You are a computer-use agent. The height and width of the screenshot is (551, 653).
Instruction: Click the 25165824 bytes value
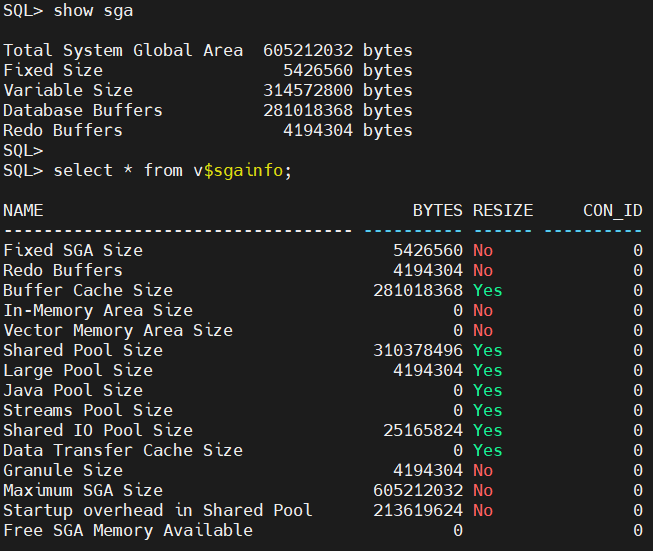tap(423, 430)
